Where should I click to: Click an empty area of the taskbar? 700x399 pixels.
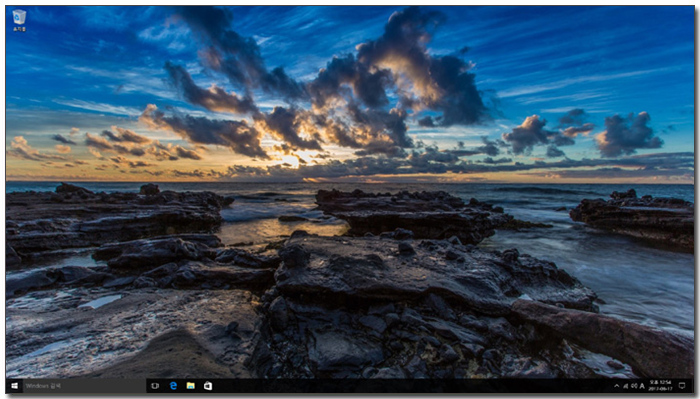[x=402, y=386]
